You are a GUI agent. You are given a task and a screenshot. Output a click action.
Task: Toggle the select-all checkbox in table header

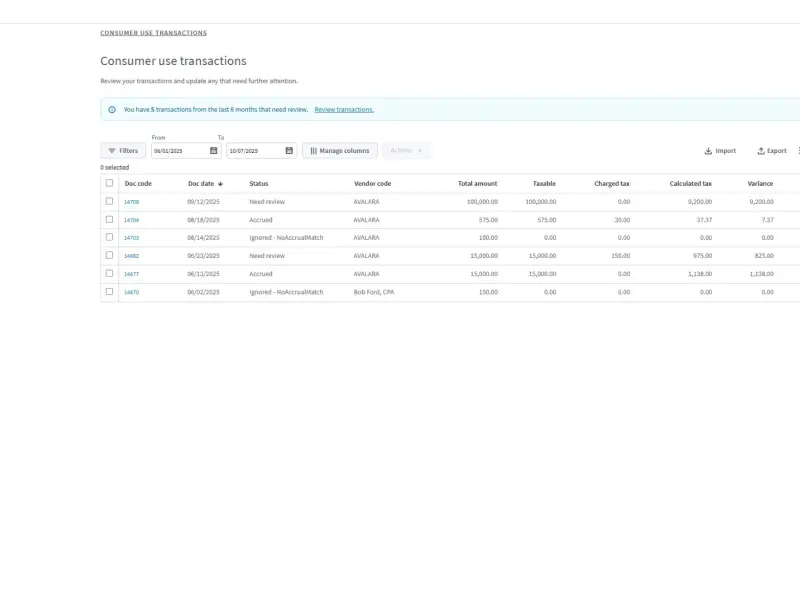coord(109,183)
